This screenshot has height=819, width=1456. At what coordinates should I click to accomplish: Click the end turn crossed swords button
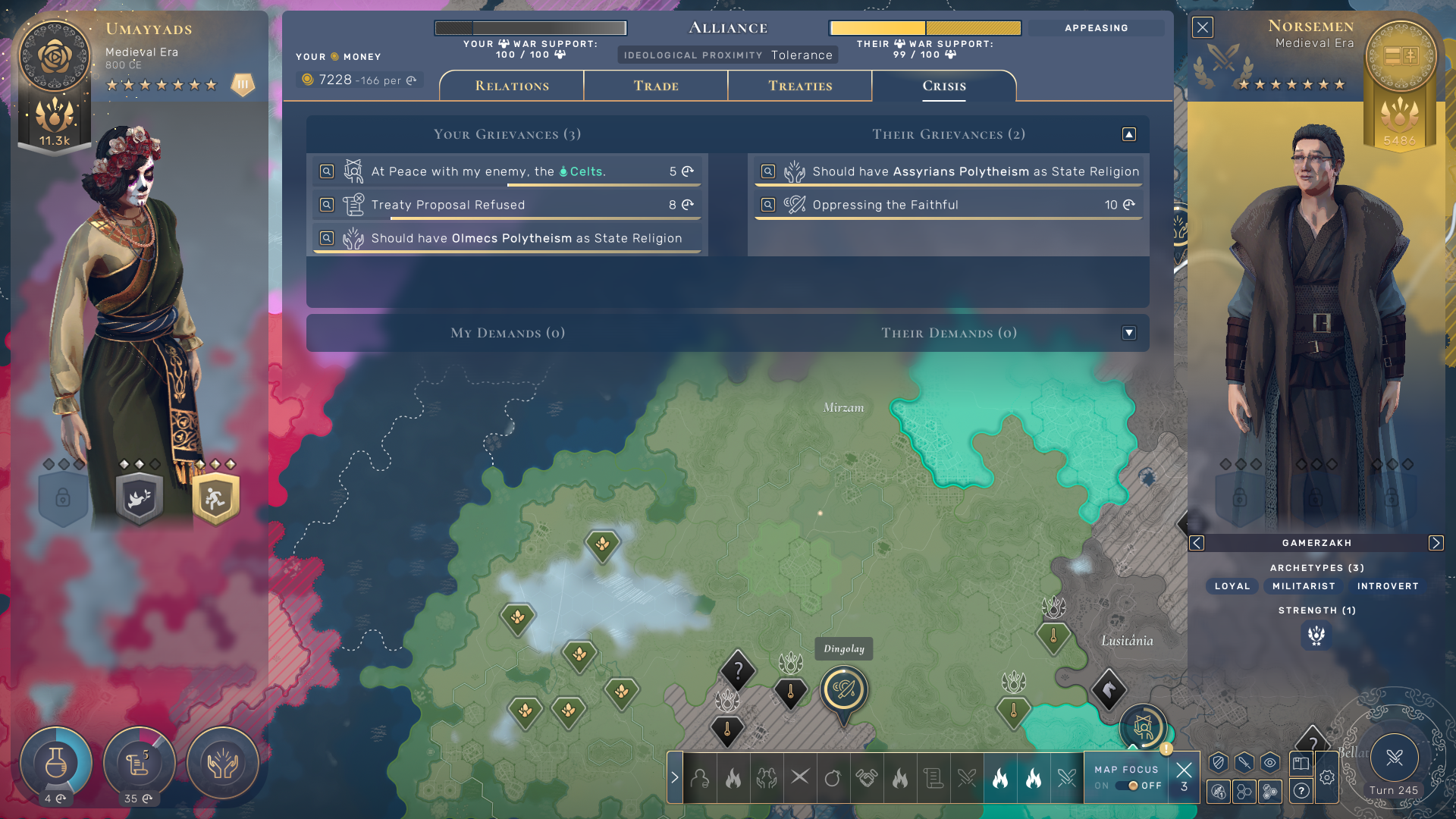click(1394, 758)
